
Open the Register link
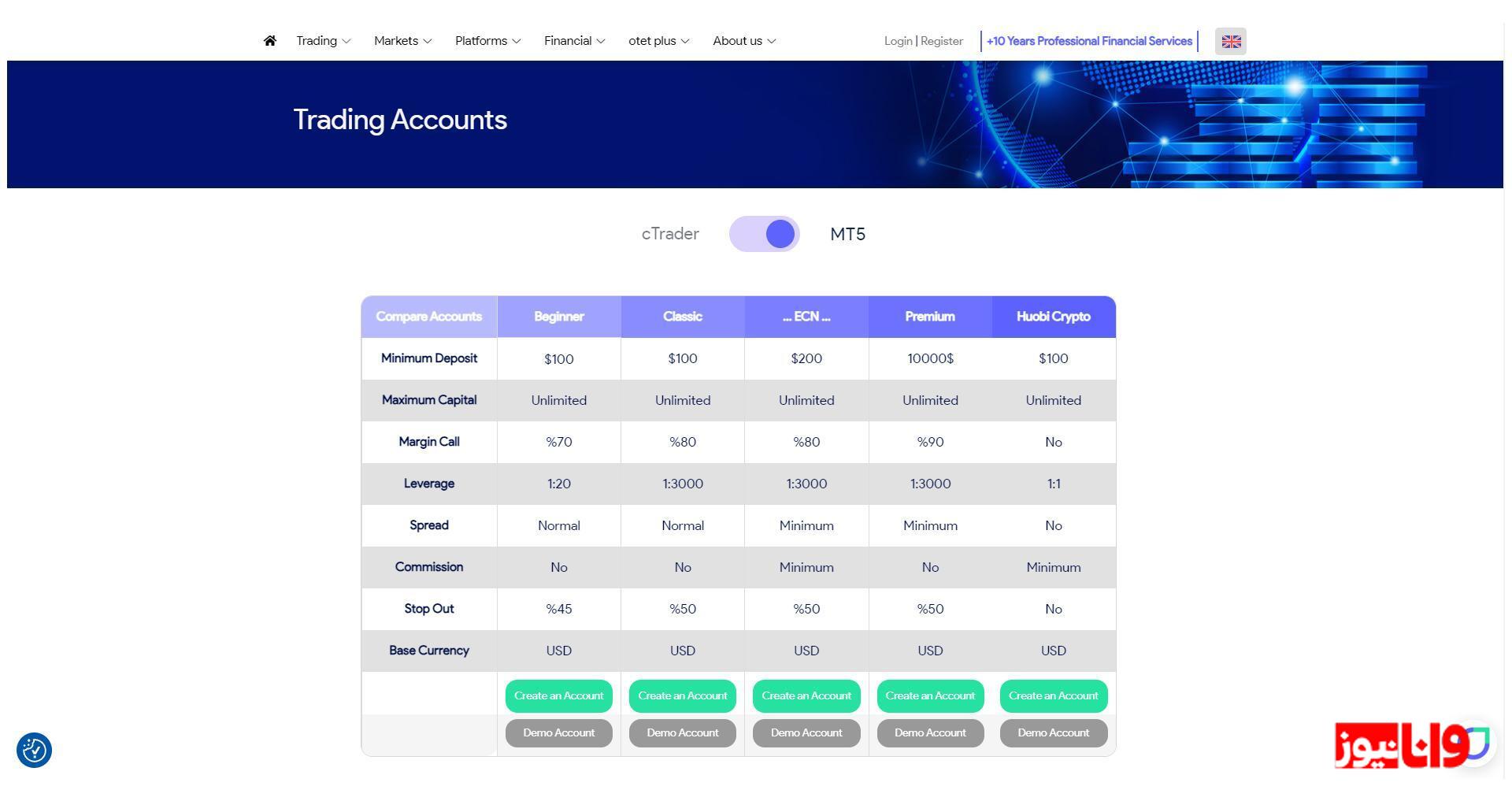942,41
